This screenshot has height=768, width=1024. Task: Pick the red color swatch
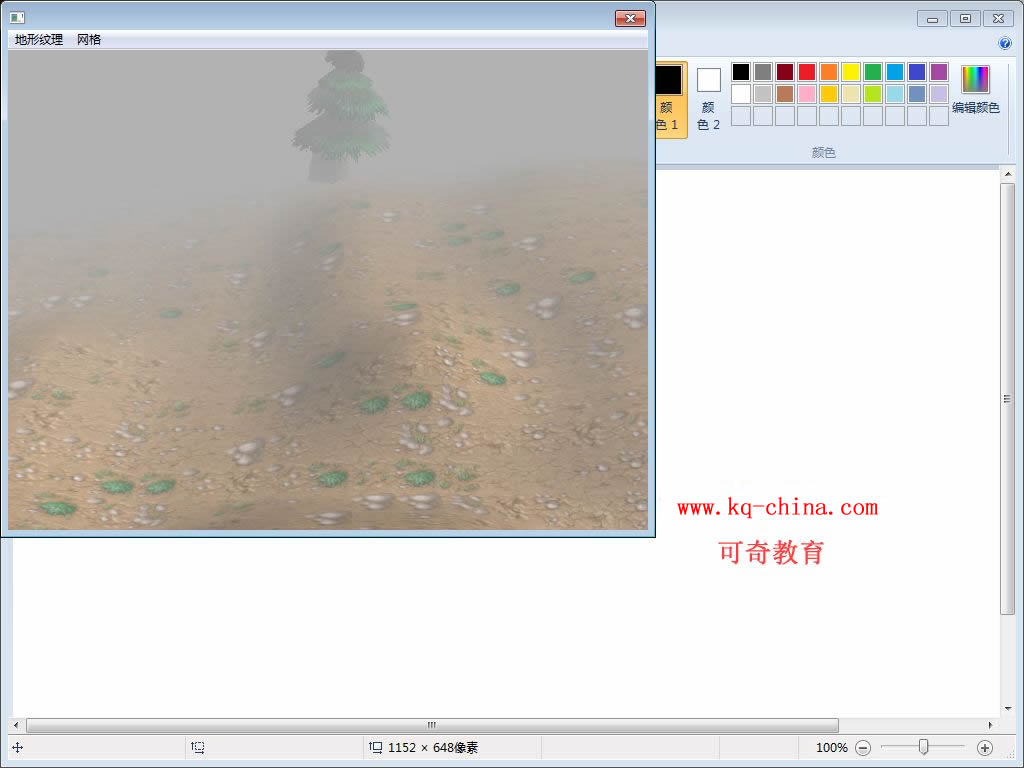tap(806, 72)
